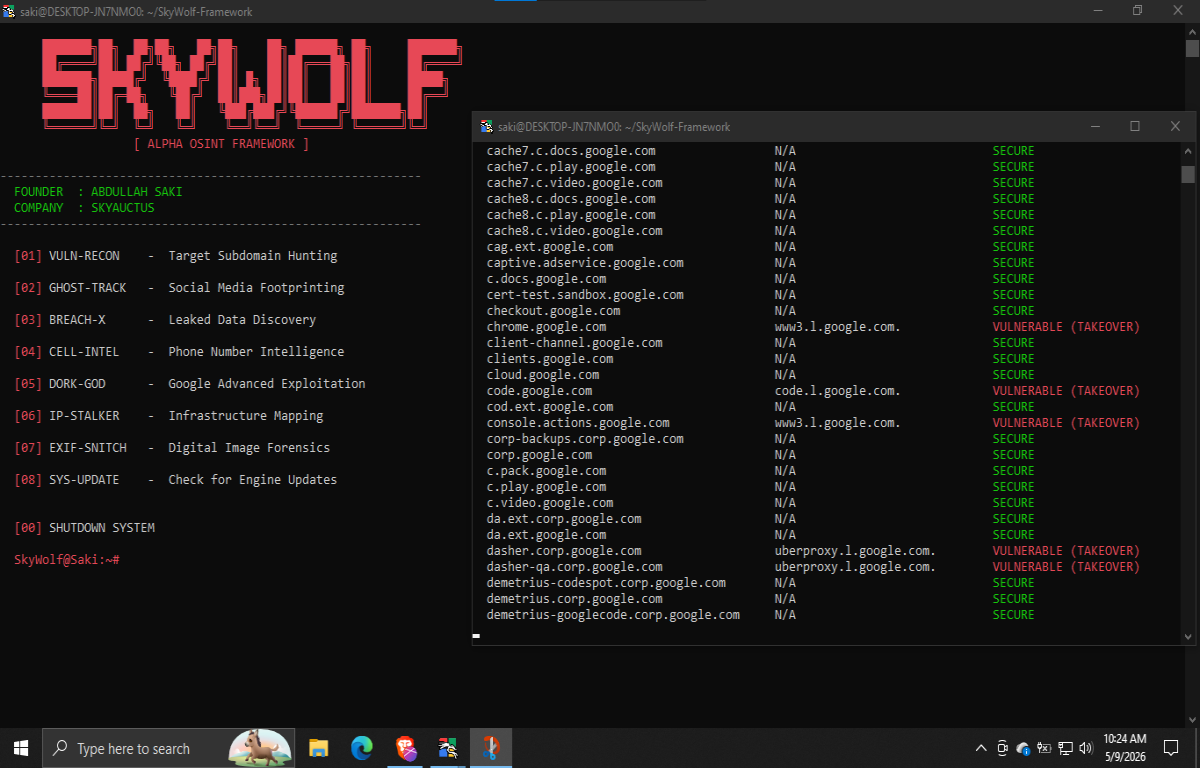Image resolution: width=1200 pixels, height=768 pixels.
Task: Click the console.actions.google.com subdomain
Action: (578, 423)
